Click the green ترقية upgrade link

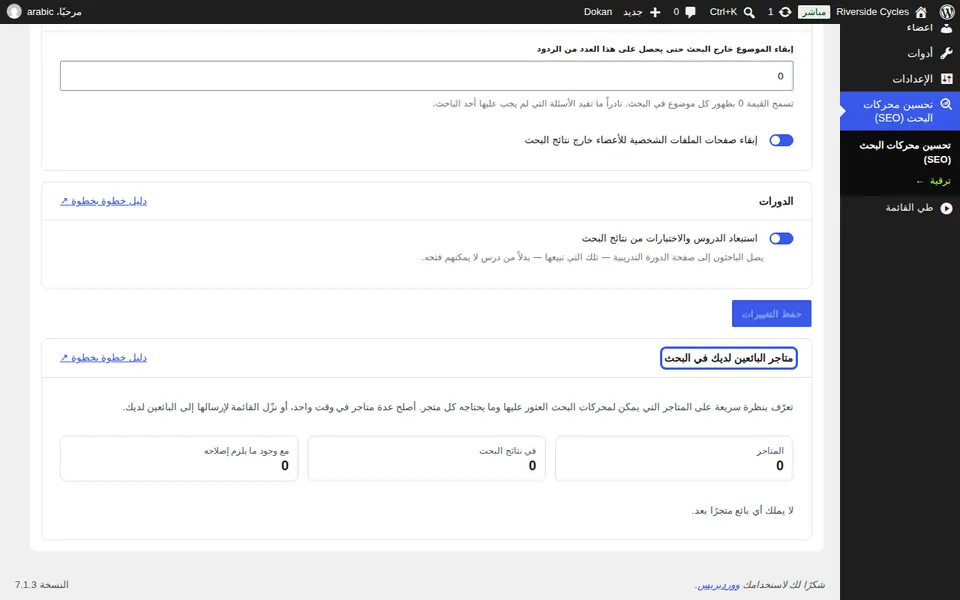[x=934, y=181]
